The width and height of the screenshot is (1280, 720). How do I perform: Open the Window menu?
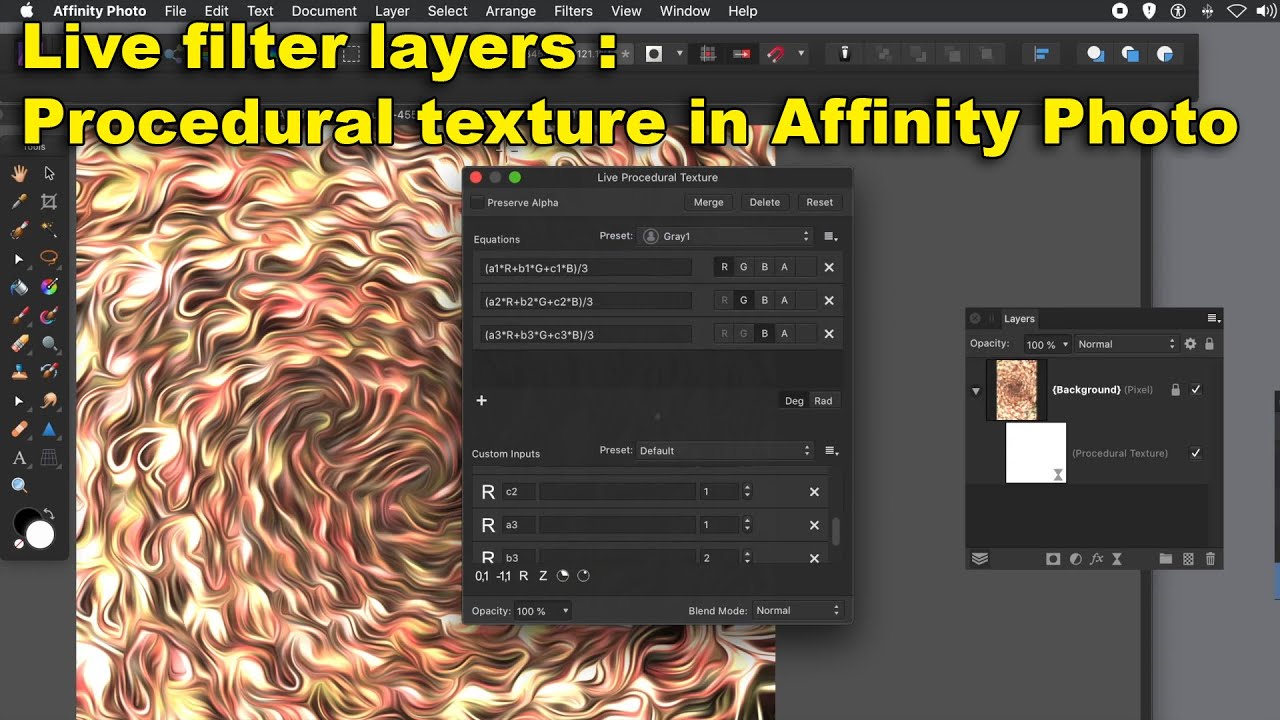click(x=685, y=11)
